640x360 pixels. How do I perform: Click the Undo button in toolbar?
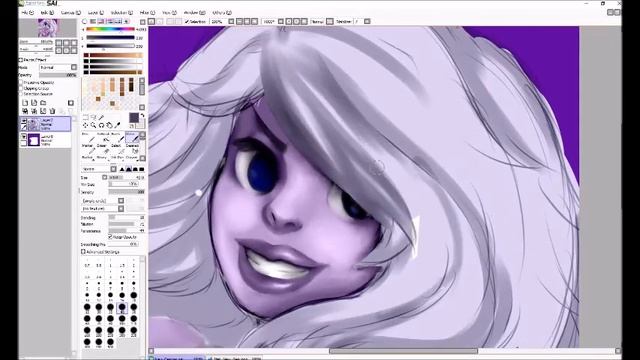coord(151,21)
